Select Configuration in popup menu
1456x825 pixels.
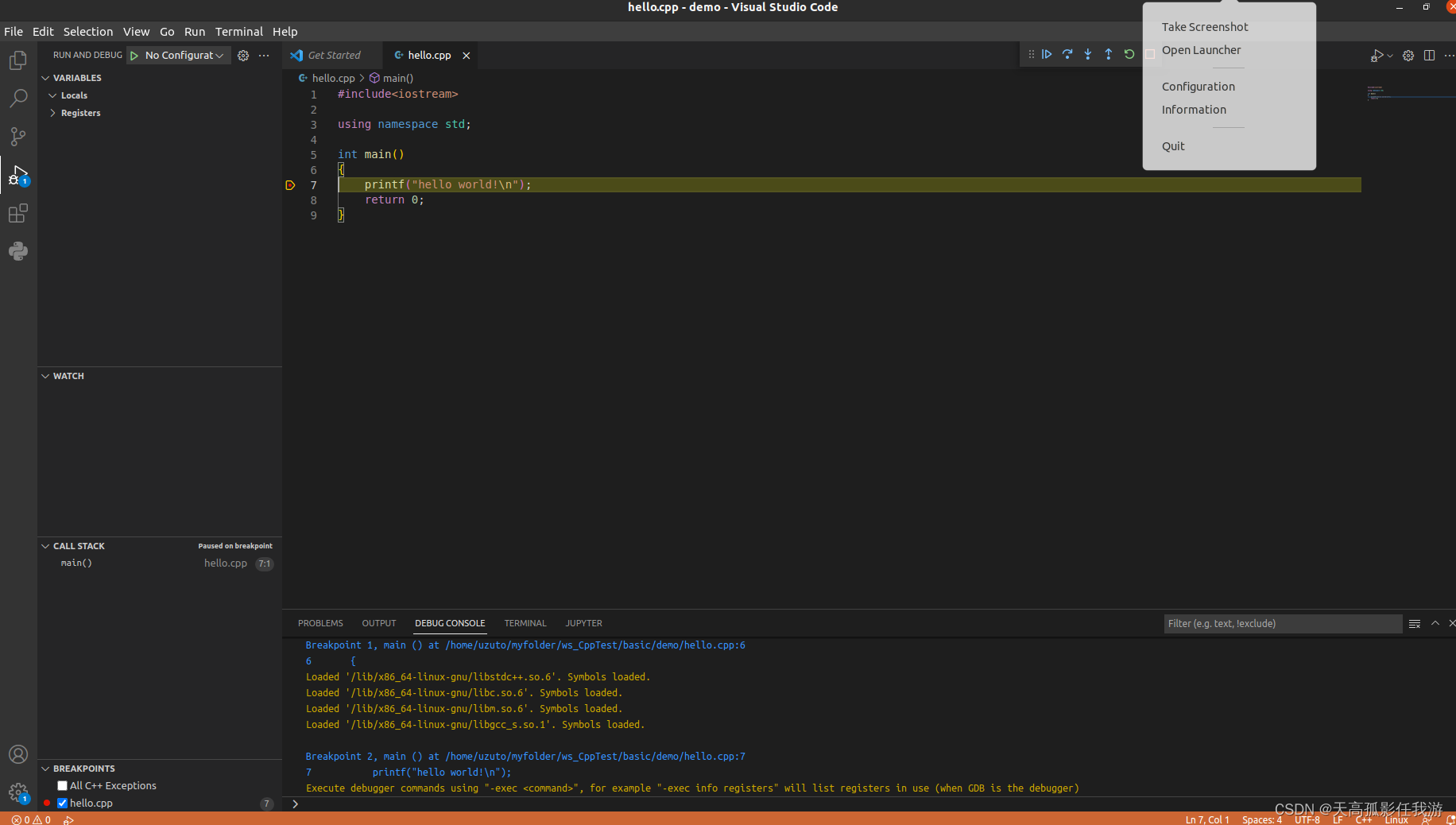pyautogui.click(x=1198, y=87)
